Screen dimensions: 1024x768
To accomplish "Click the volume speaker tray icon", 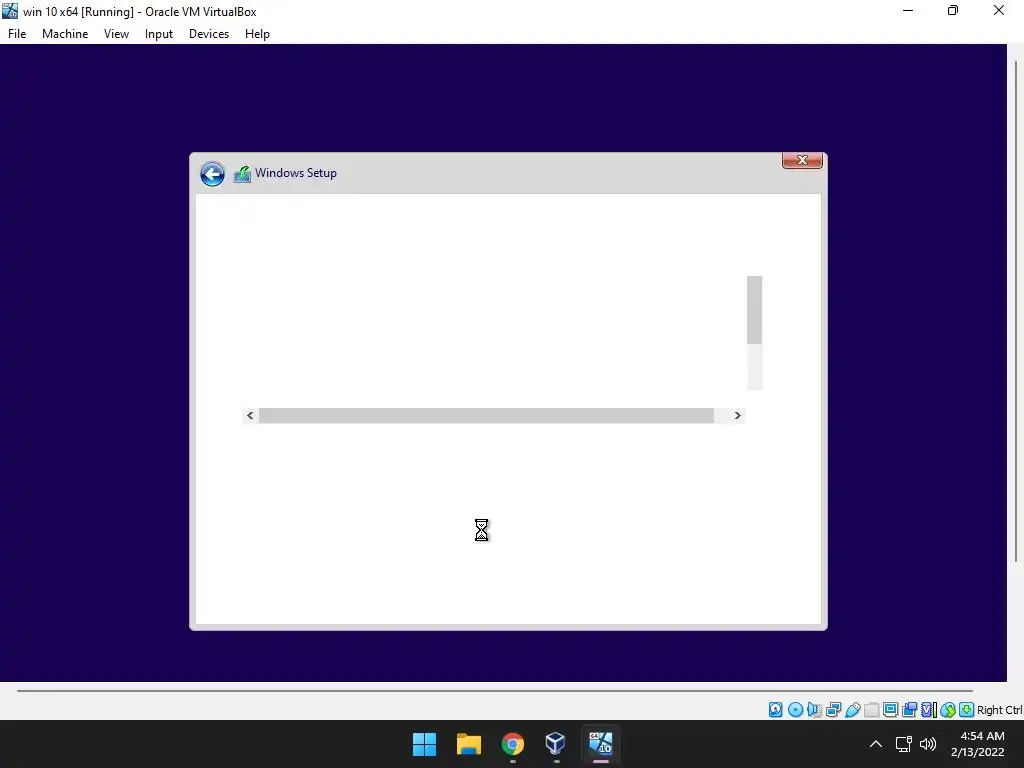I will [x=927, y=744].
